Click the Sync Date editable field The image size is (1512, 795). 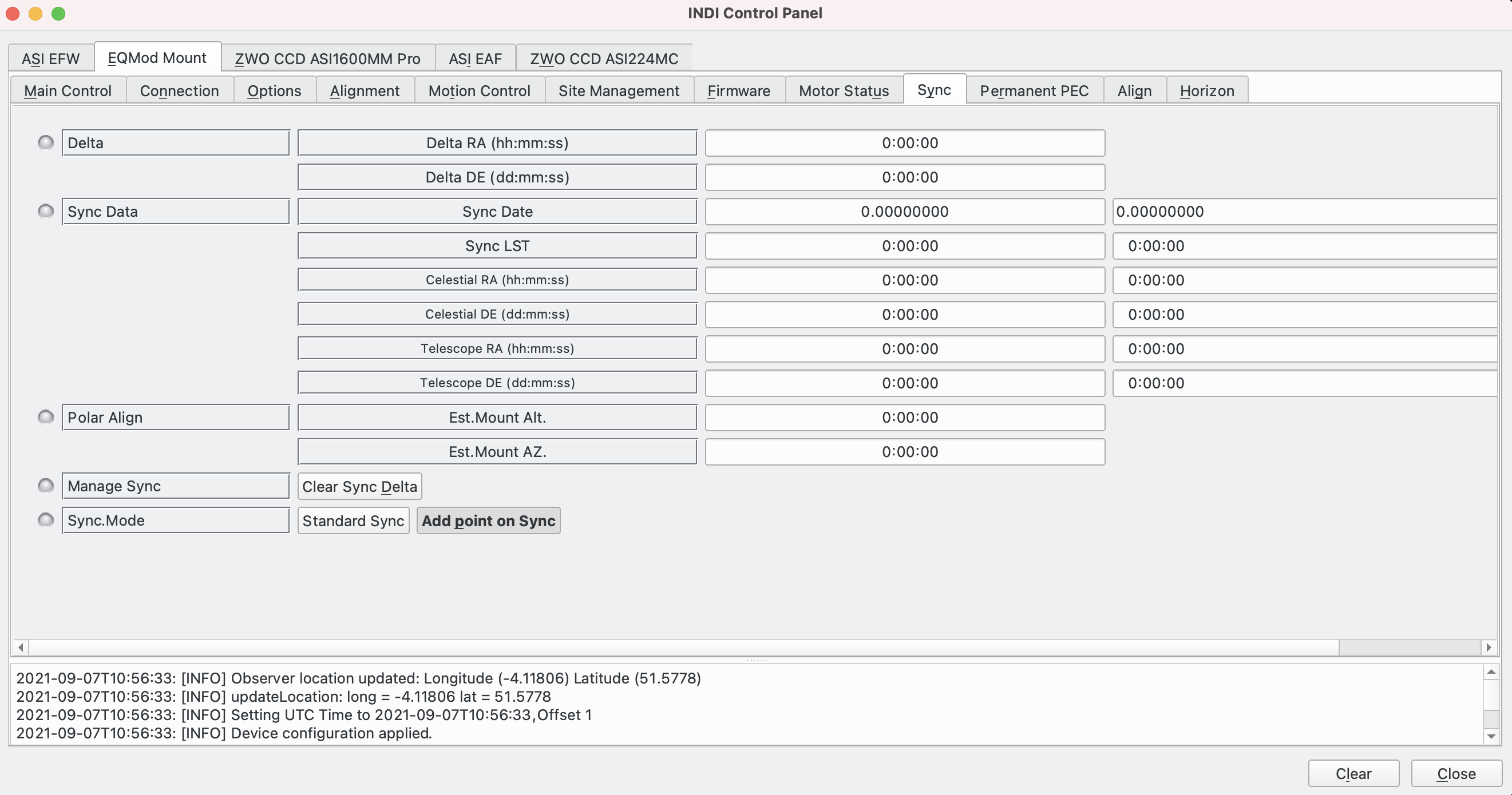click(x=1305, y=211)
